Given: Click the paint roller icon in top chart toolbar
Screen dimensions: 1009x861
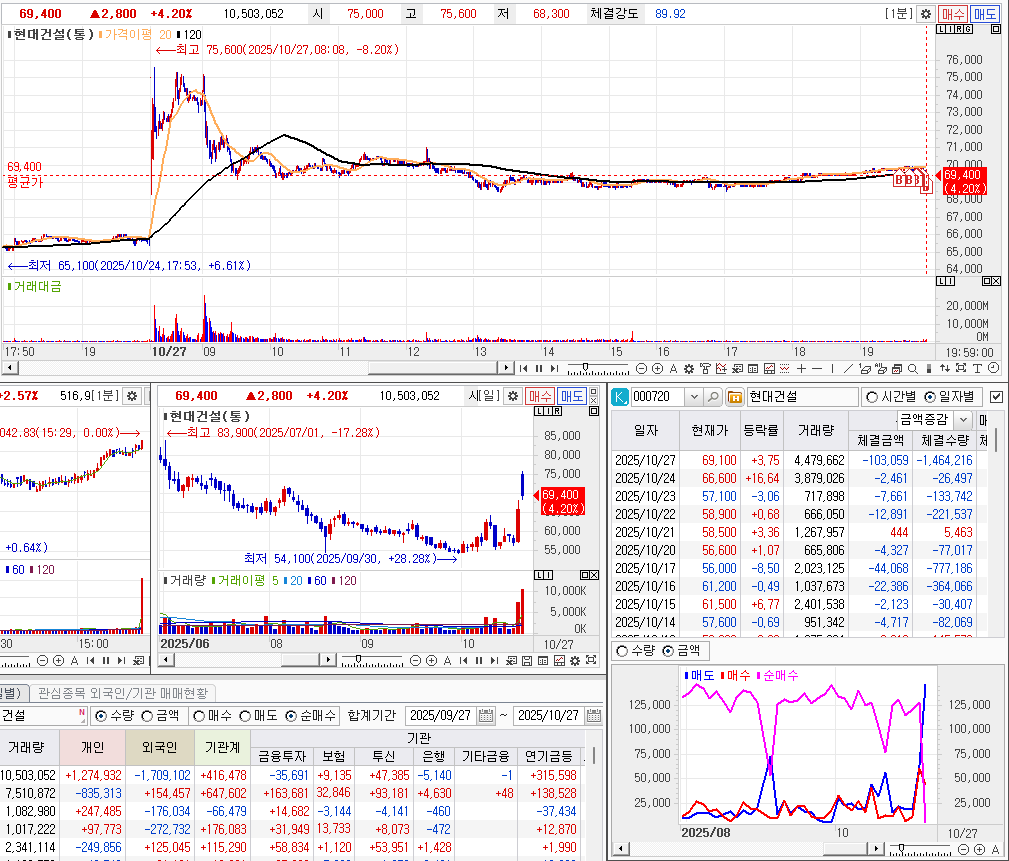Looking at the screenshot, I should [x=705, y=369].
